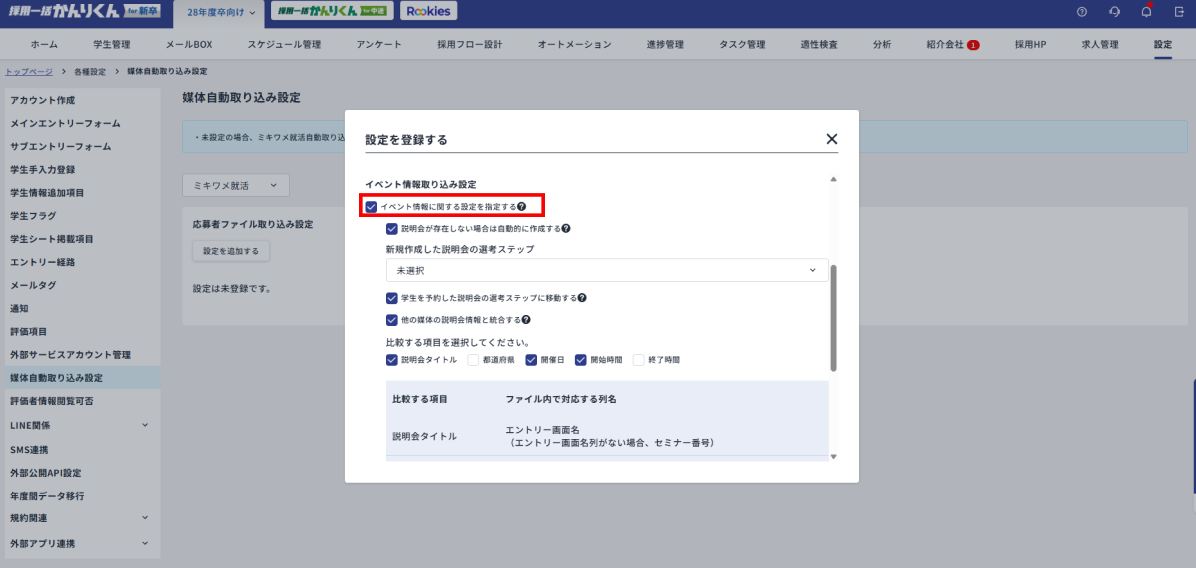This screenshot has height=568, width=1196.
Task: Open the スケジュール管理 menu
Action: click(x=284, y=44)
